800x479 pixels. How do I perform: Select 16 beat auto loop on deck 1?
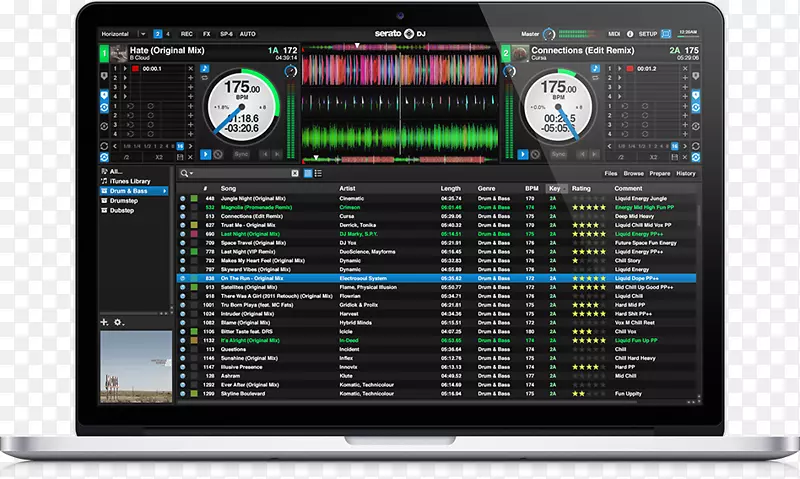coord(180,146)
